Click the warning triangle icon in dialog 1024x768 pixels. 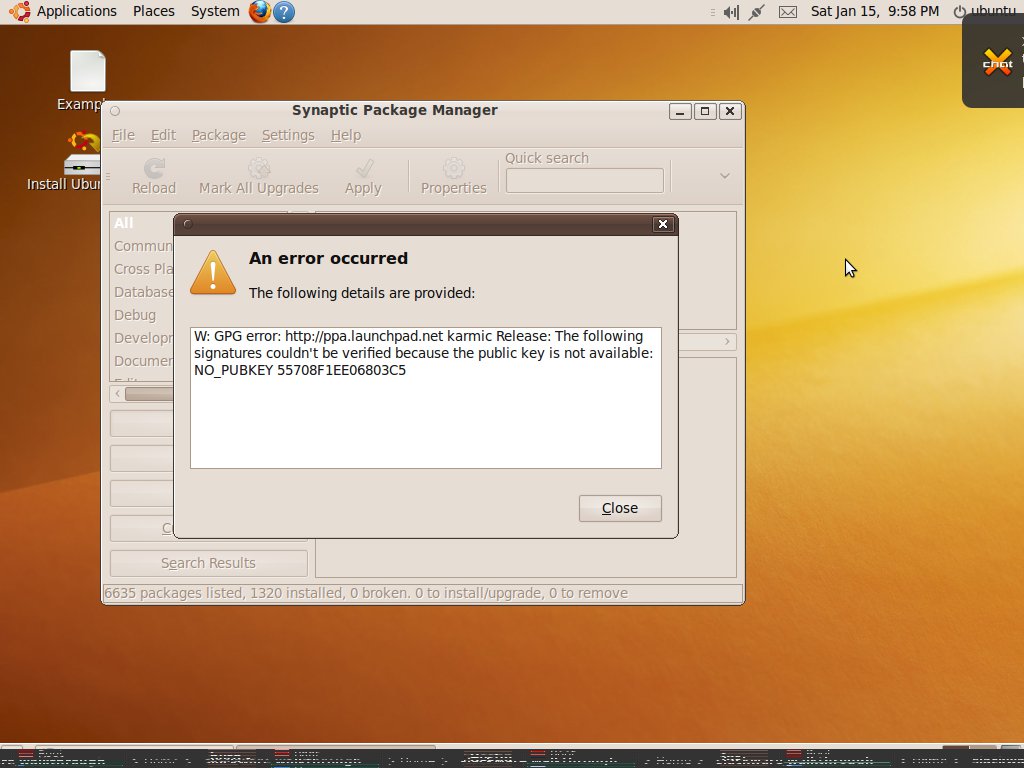pos(213,273)
